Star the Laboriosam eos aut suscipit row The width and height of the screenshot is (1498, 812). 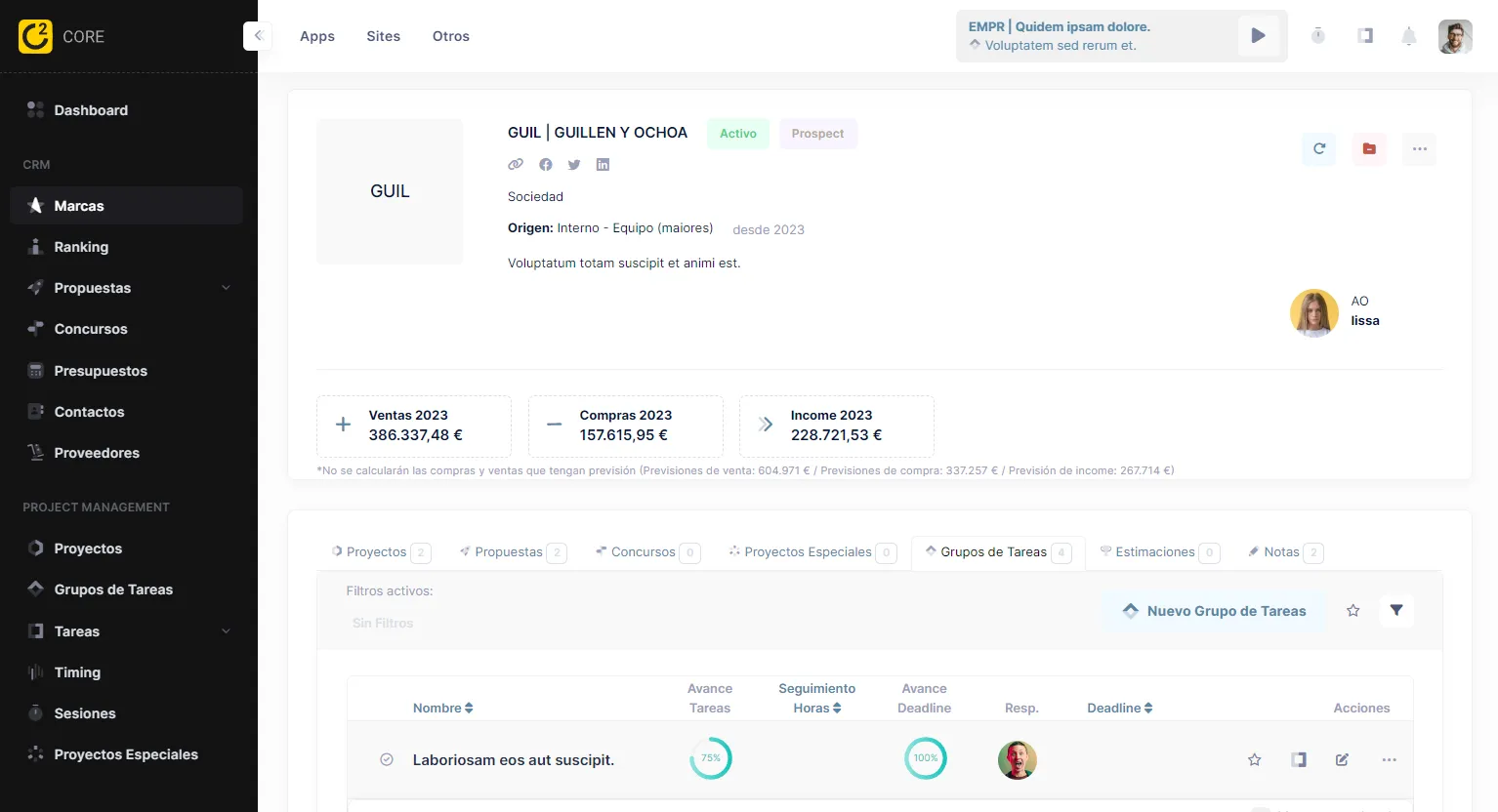pyautogui.click(x=1255, y=760)
